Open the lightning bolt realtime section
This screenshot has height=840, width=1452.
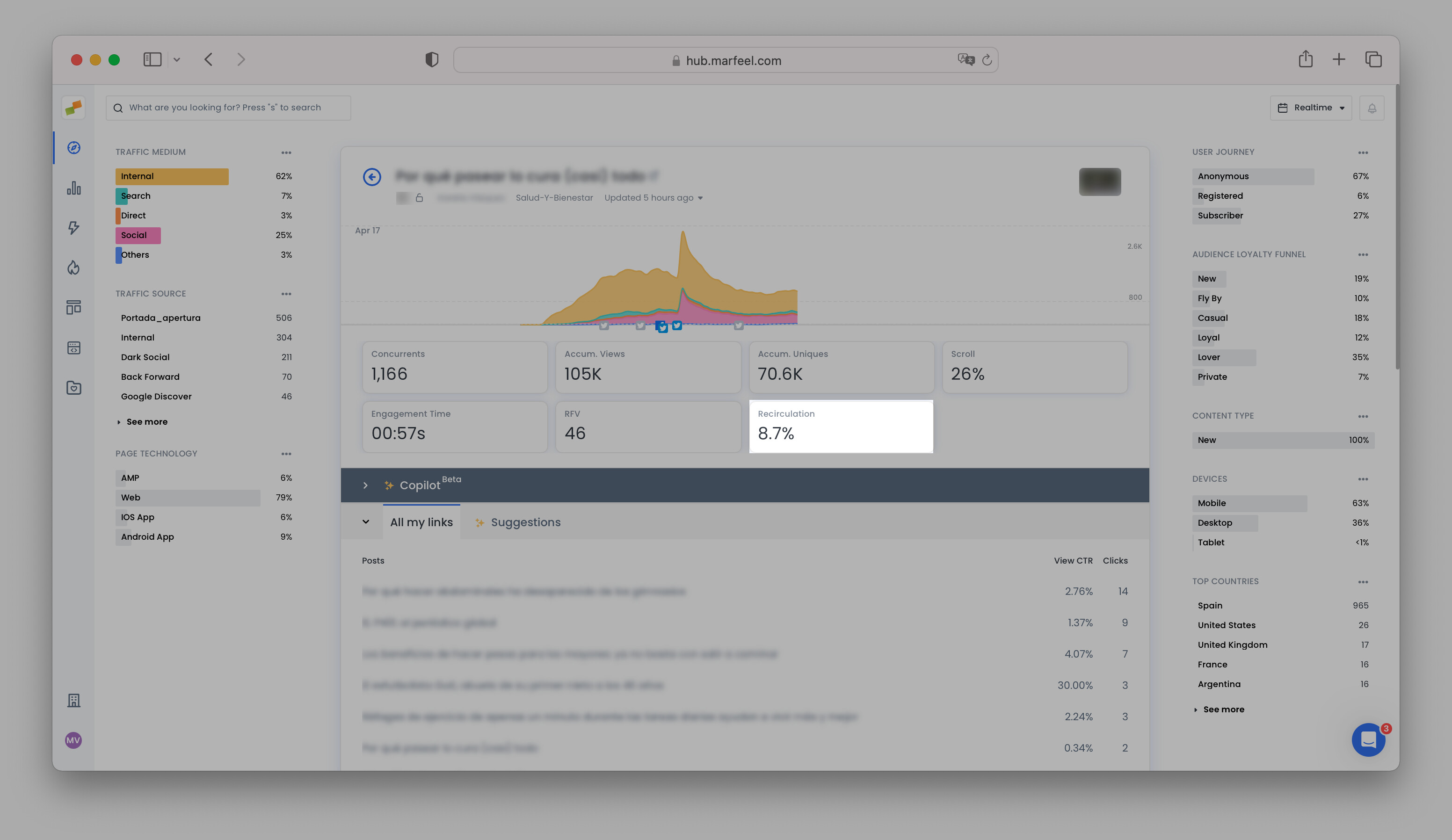pyautogui.click(x=74, y=228)
